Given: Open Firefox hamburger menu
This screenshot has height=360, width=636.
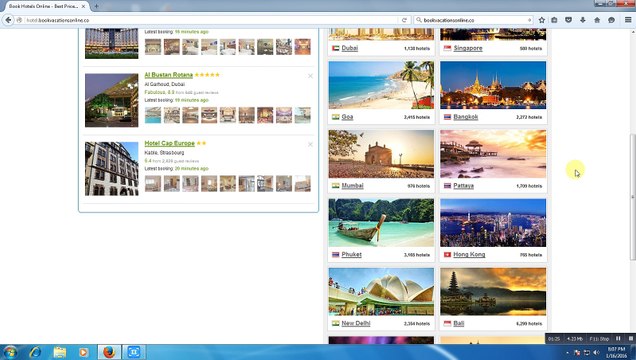Looking at the screenshot, I should click(628, 20).
